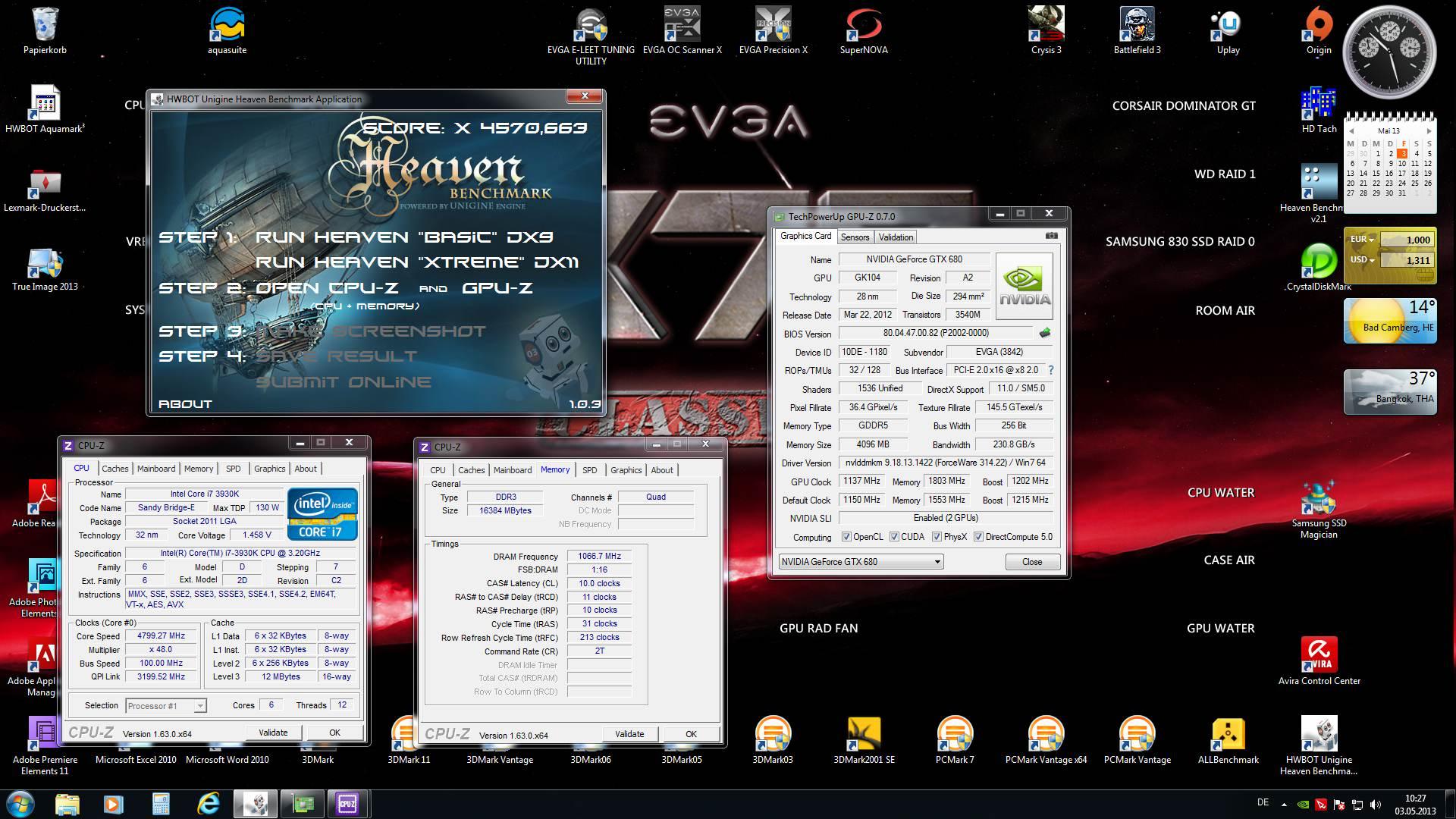Launch aquasuite desktop shortcut
The image size is (1456, 819).
point(227,30)
